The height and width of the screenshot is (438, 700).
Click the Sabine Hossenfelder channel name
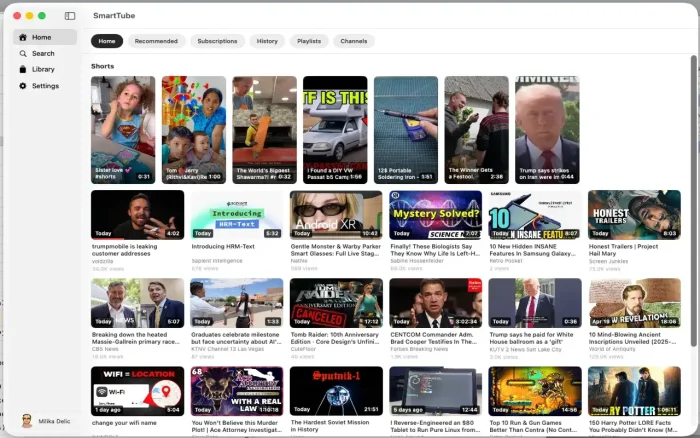pos(417,261)
